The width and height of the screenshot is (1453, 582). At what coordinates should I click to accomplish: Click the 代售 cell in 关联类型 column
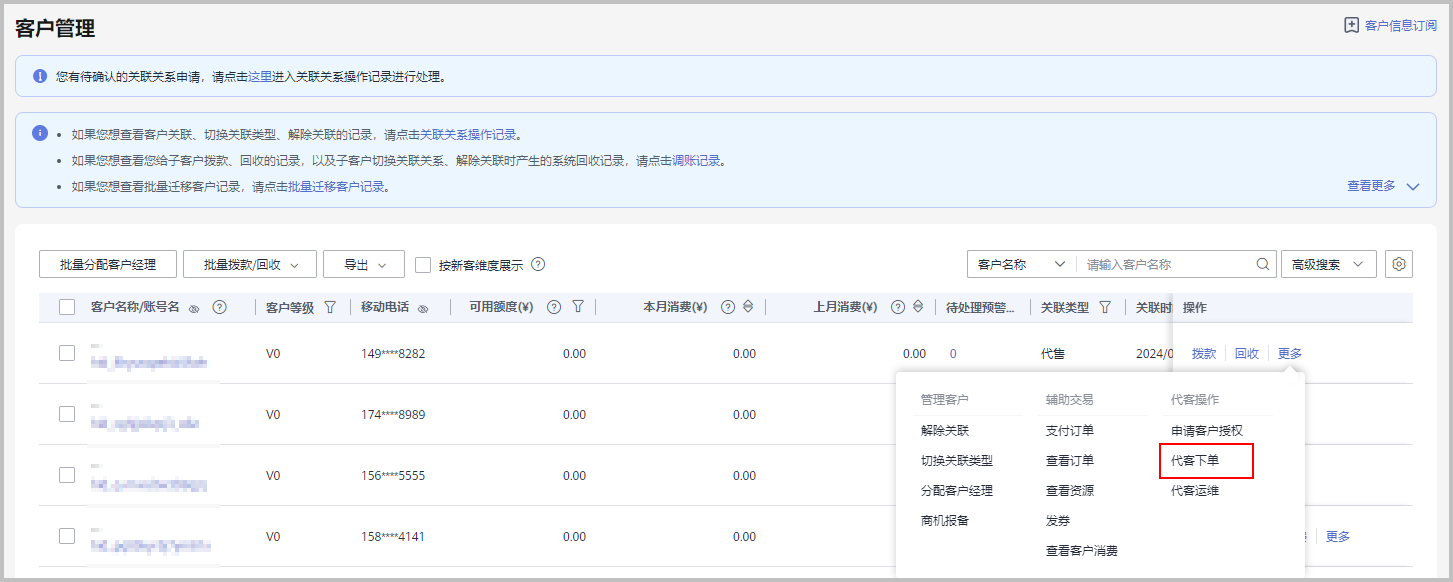click(x=1053, y=353)
